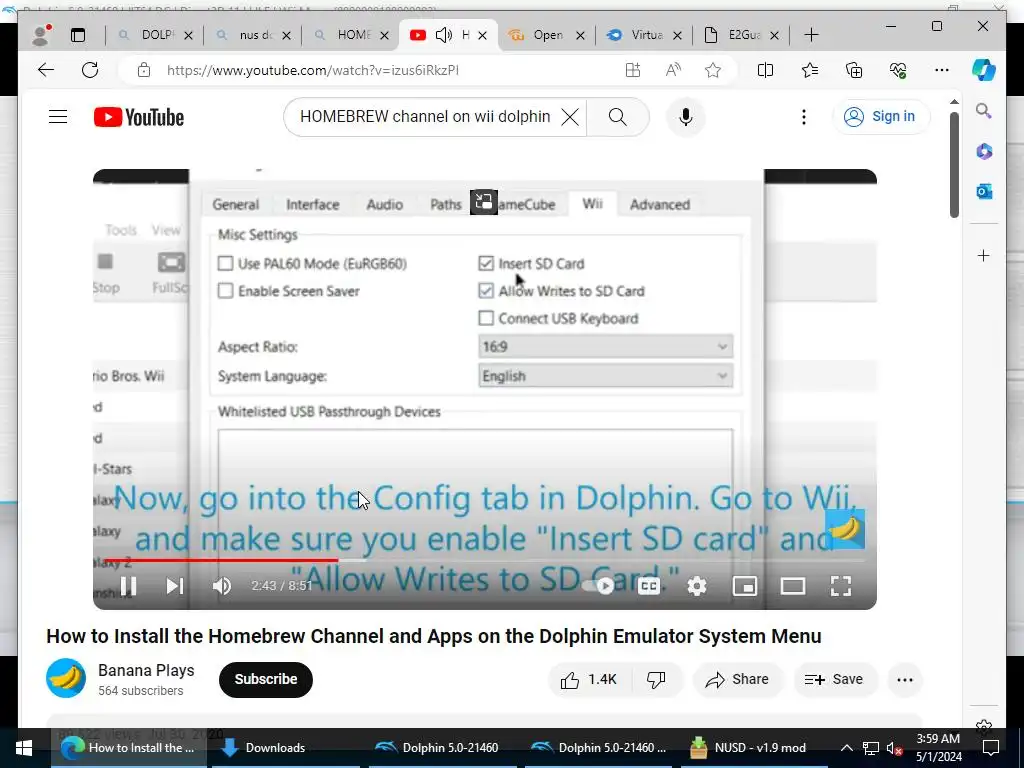The height and width of the screenshot is (768, 1024).
Task: Add this page to favorites star
Action: point(713,70)
